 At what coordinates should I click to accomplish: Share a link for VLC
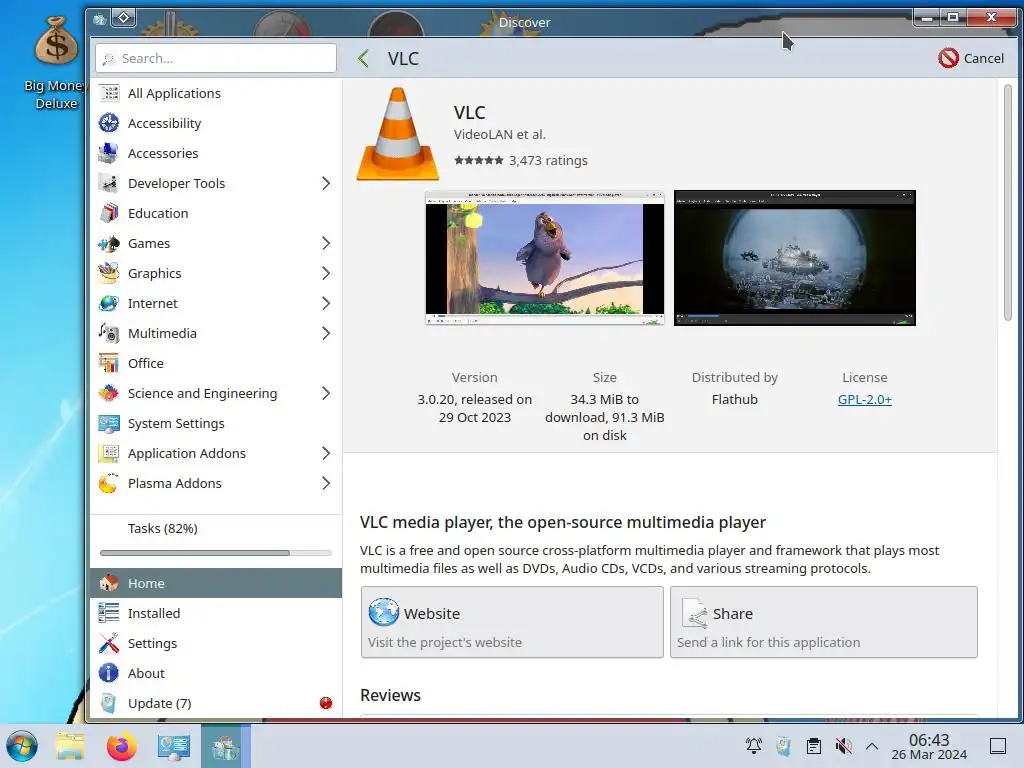pos(824,622)
